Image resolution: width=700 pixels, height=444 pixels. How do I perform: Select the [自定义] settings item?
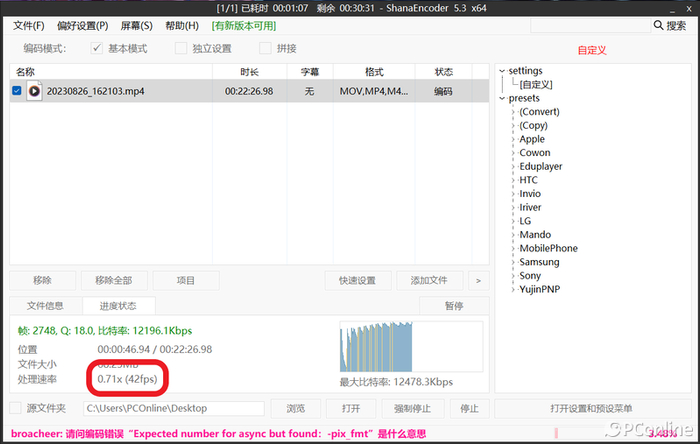pos(536,84)
